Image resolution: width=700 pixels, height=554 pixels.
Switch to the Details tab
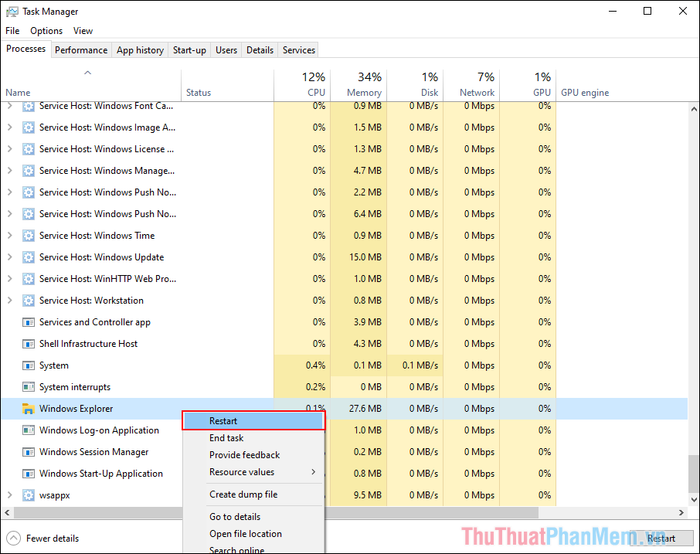(x=260, y=50)
